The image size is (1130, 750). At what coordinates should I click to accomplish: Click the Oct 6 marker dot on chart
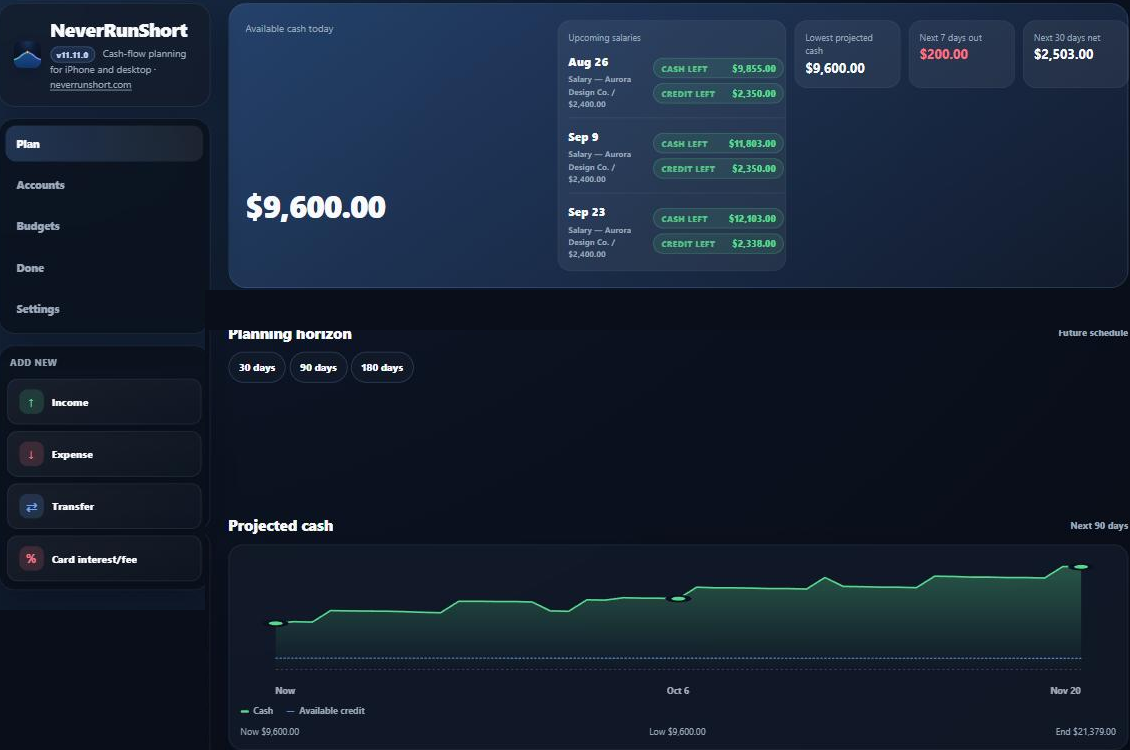click(677, 599)
